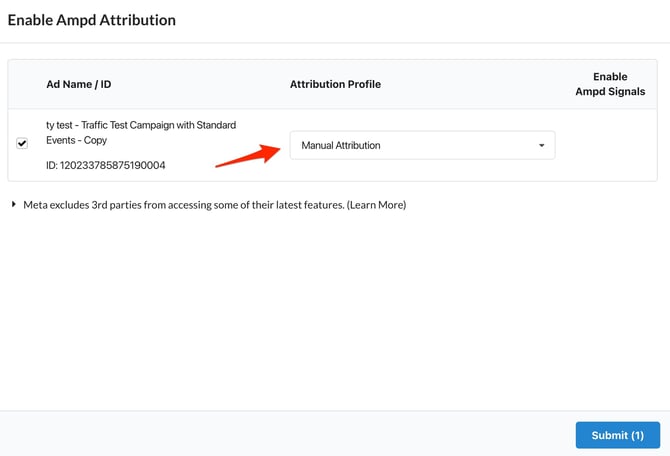Click the Ad Name / ID column header
670x456 pixels.
(79, 84)
